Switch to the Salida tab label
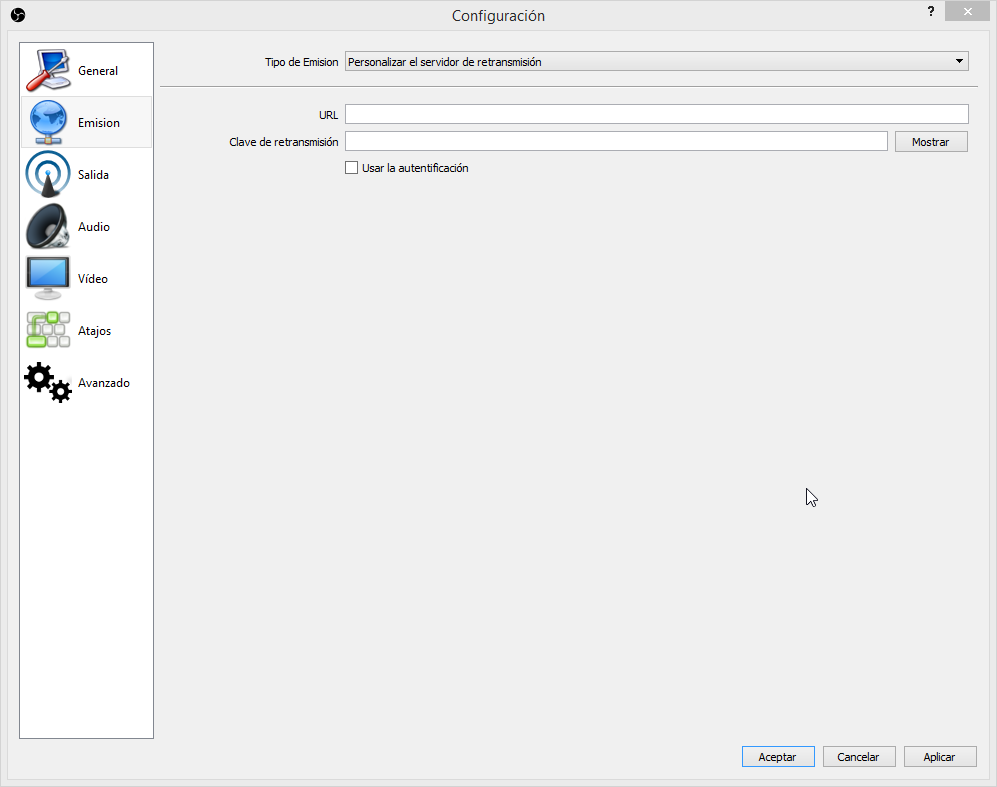Screen dimensions: 997x787 click(x=93, y=174)
